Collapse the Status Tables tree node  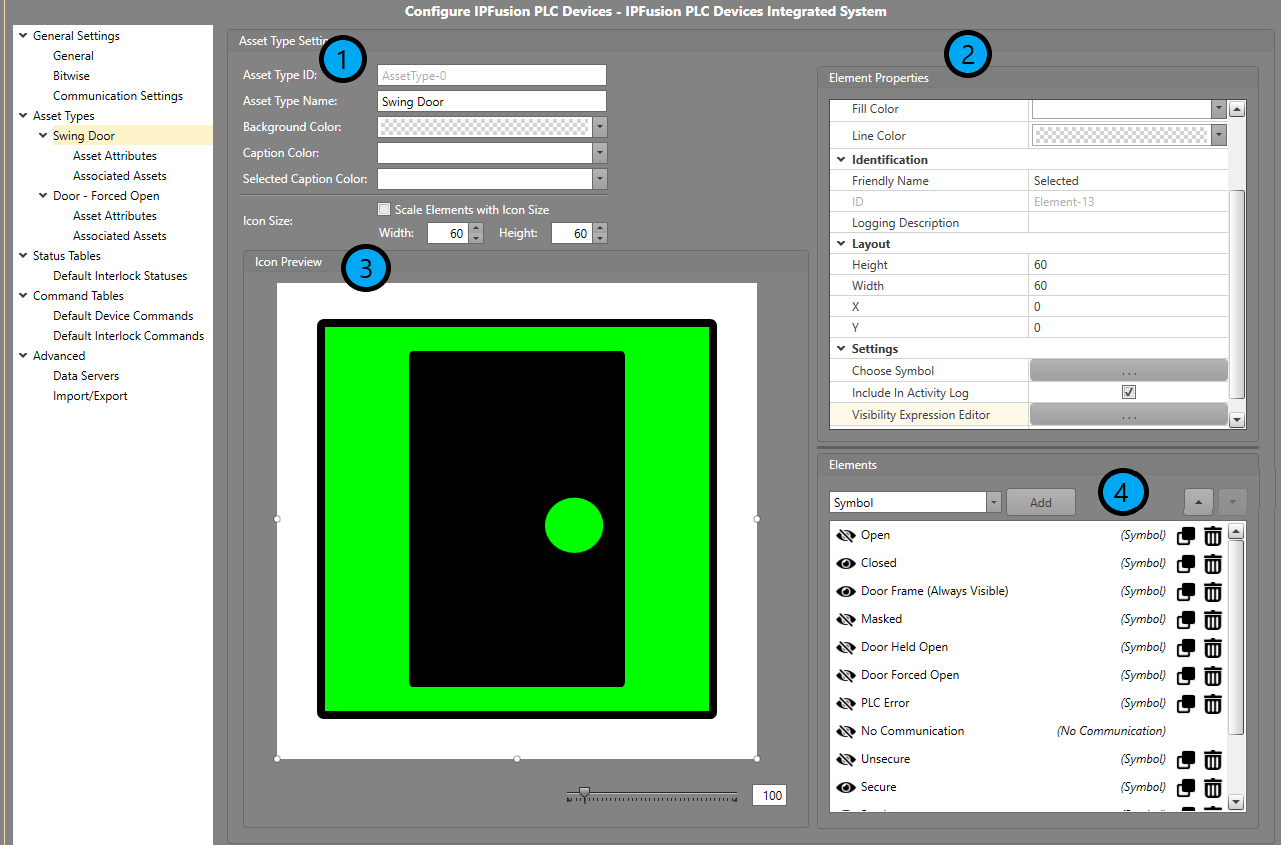23,256
